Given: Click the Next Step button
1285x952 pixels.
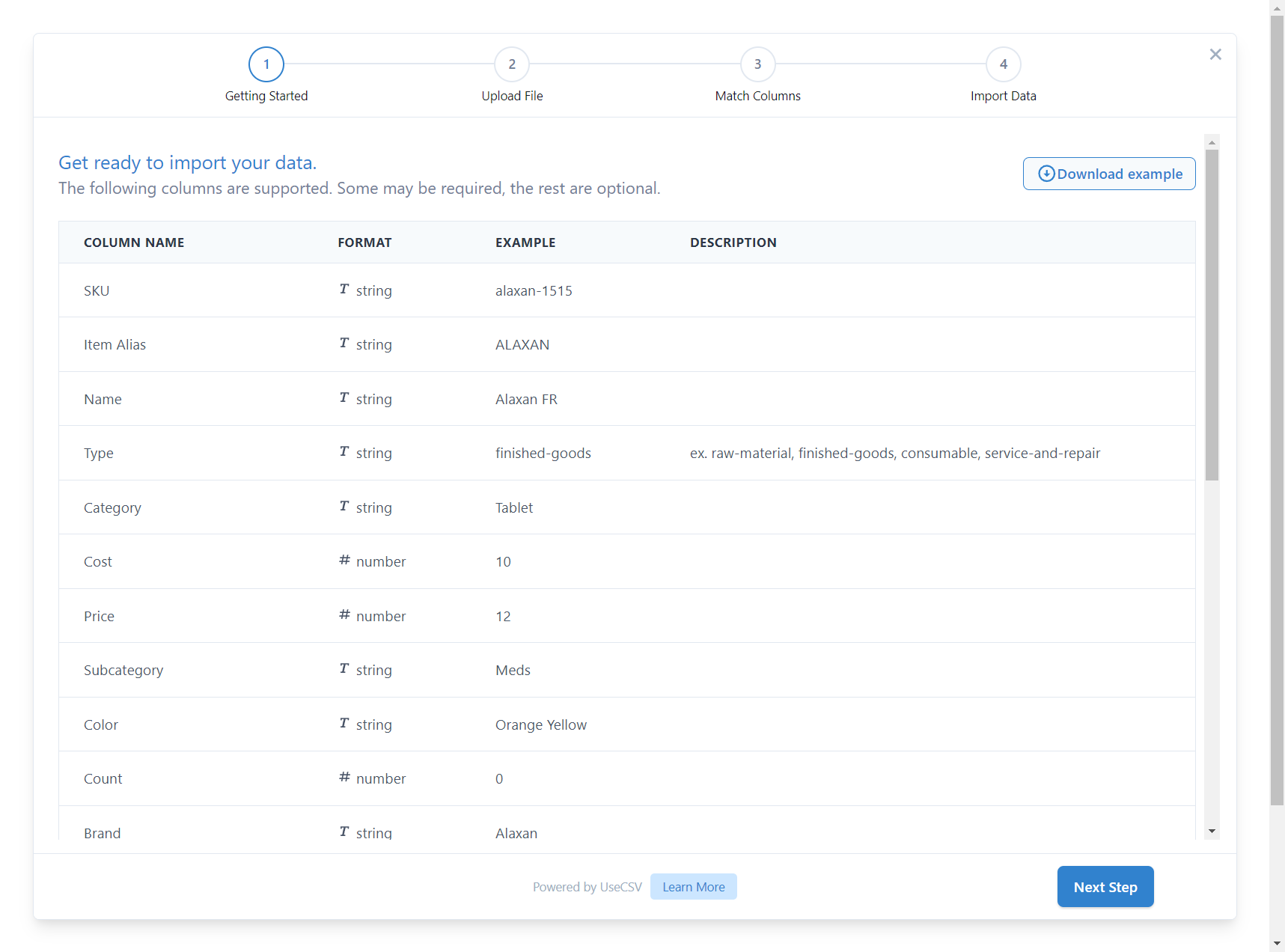Looking at the screenshot, I should tap(1105, 887).
